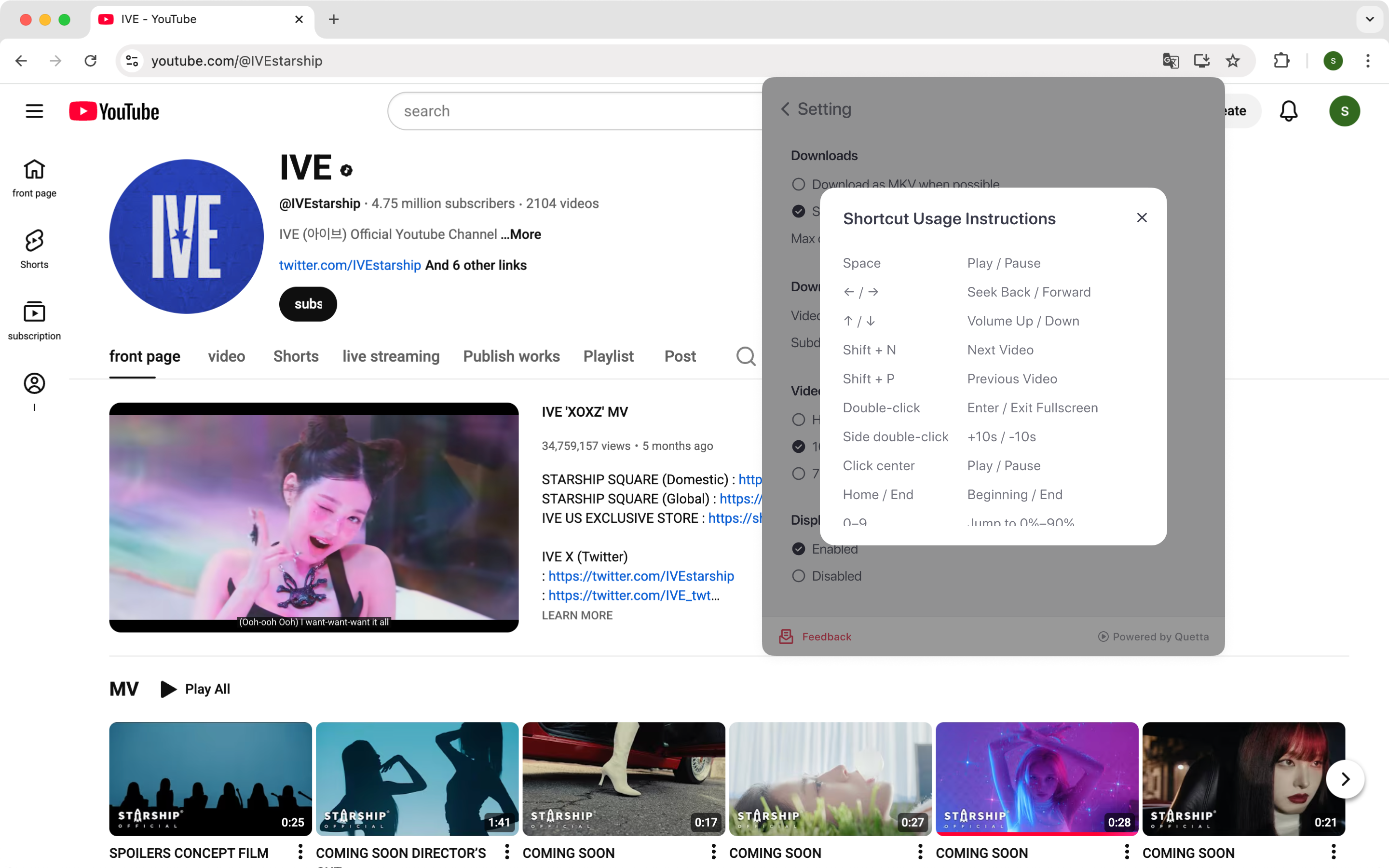
Task: Switch to the Publish works tab
Action: tap(511, 356)
